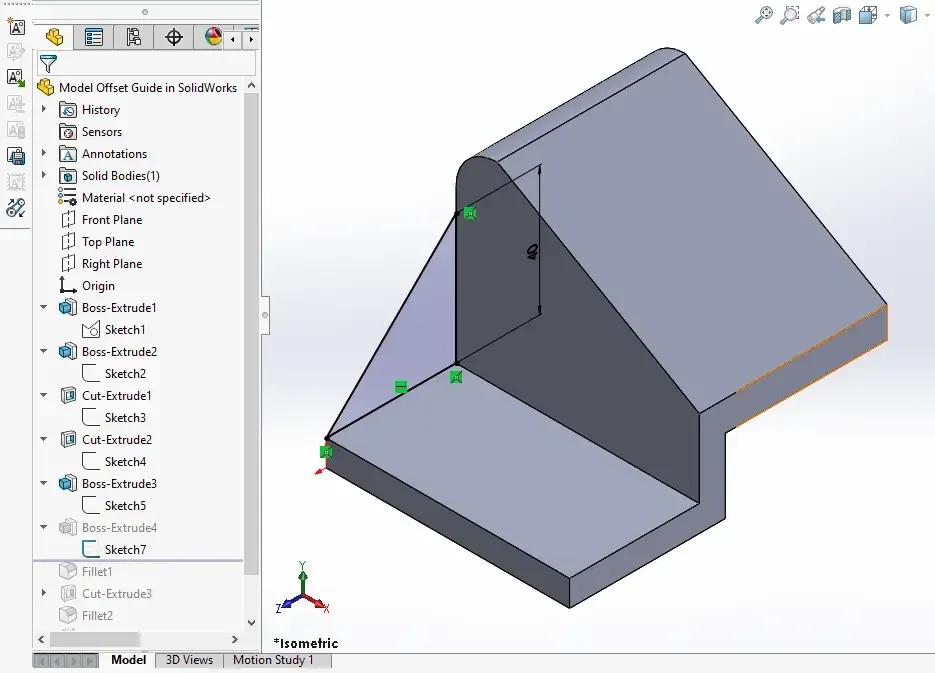The width and height of the screenshot is (935, 673).
Task: Switch to the ConfigurationManager tab
Action: 134,38
